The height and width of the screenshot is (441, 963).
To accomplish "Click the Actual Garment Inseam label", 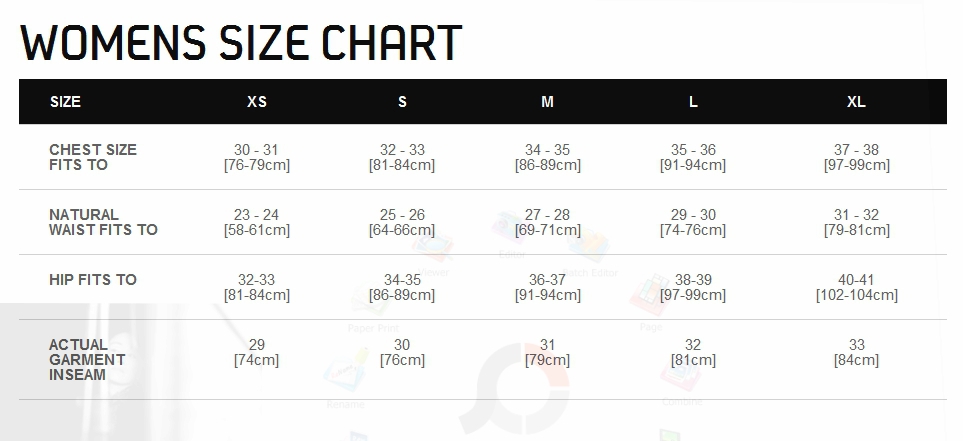I will pyautogui.click(x=87, y=359).
